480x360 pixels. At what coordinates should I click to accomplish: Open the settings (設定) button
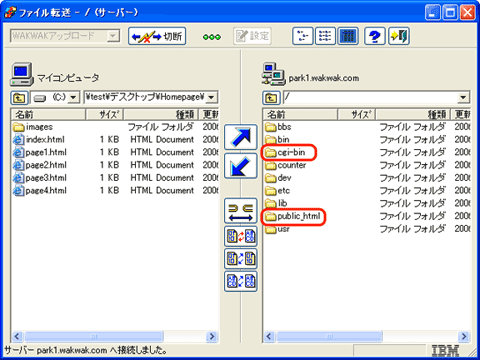252,36
